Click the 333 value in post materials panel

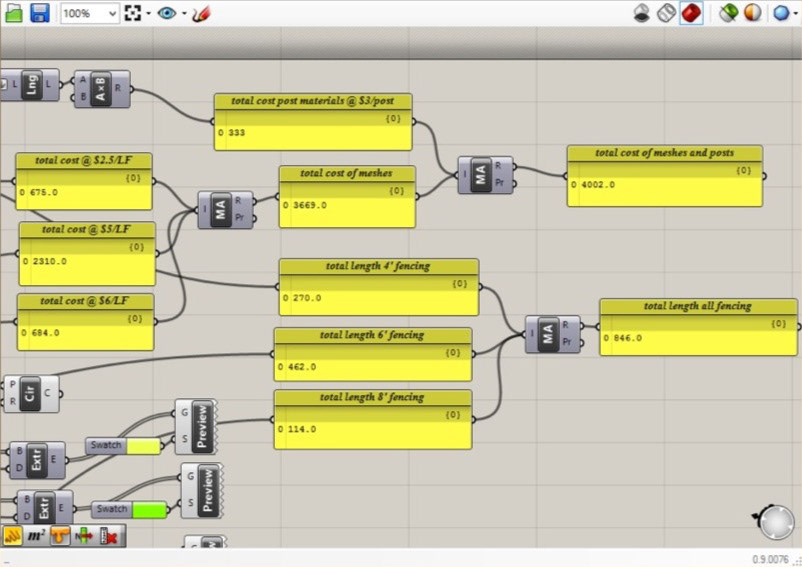click(237, 132)
